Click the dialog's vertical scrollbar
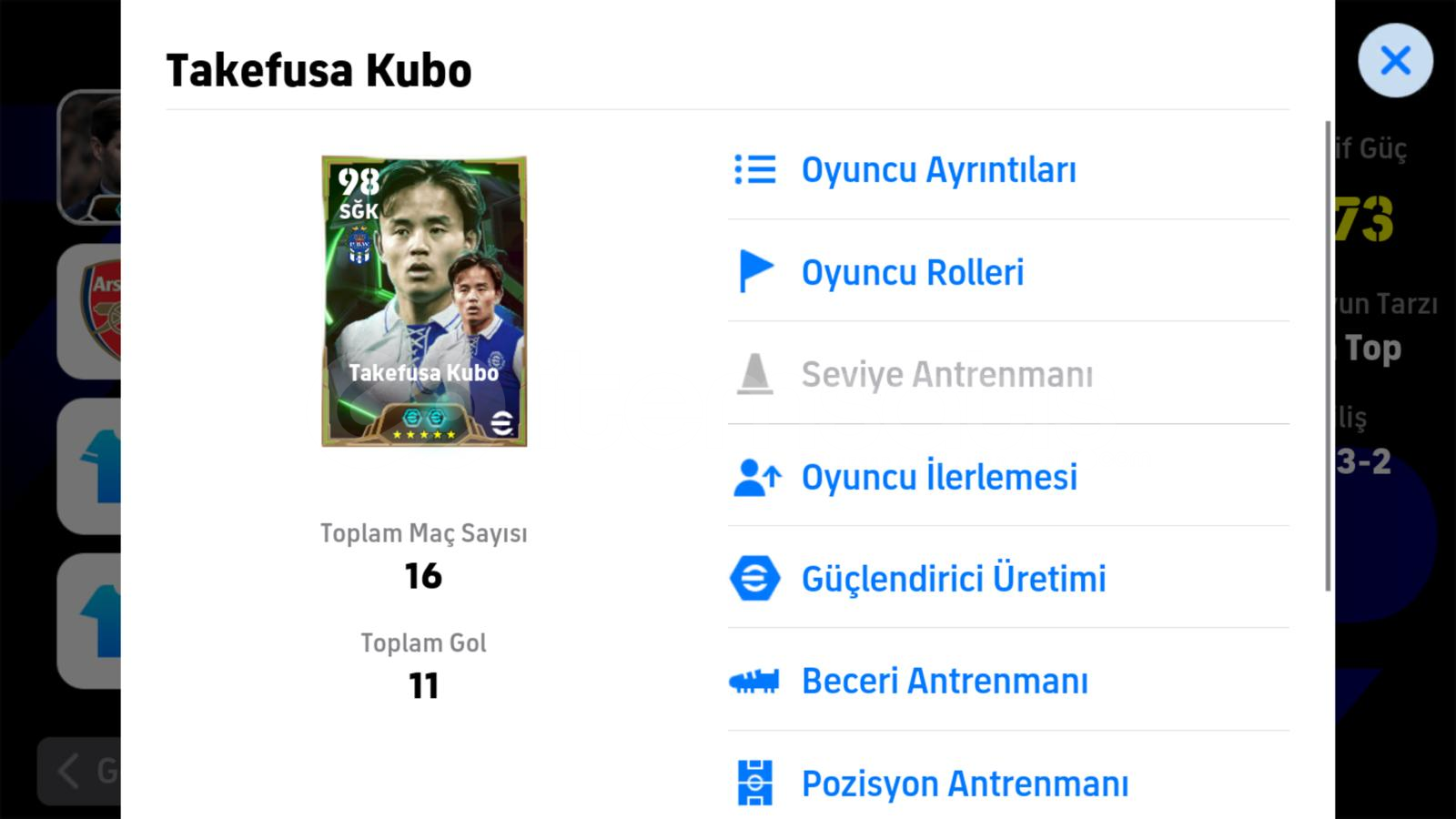Image resolution: width=1456 pixels, height=819 pixels. click(x=1328, y=355)
